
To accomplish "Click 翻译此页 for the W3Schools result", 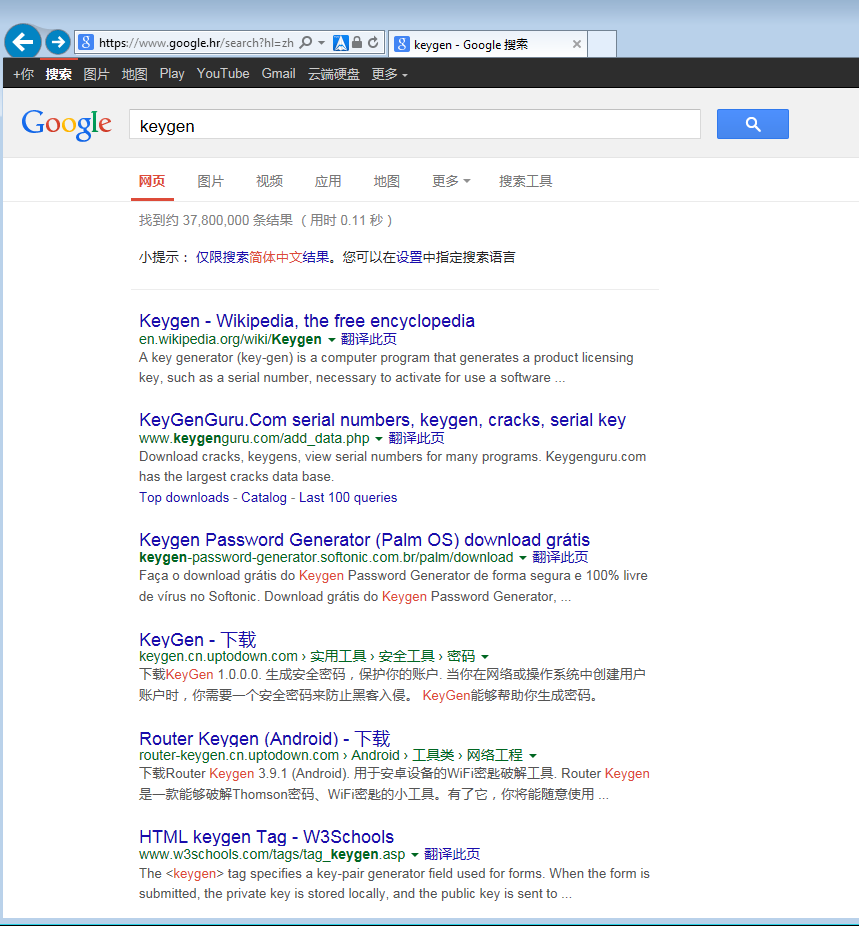I will 452,854.
